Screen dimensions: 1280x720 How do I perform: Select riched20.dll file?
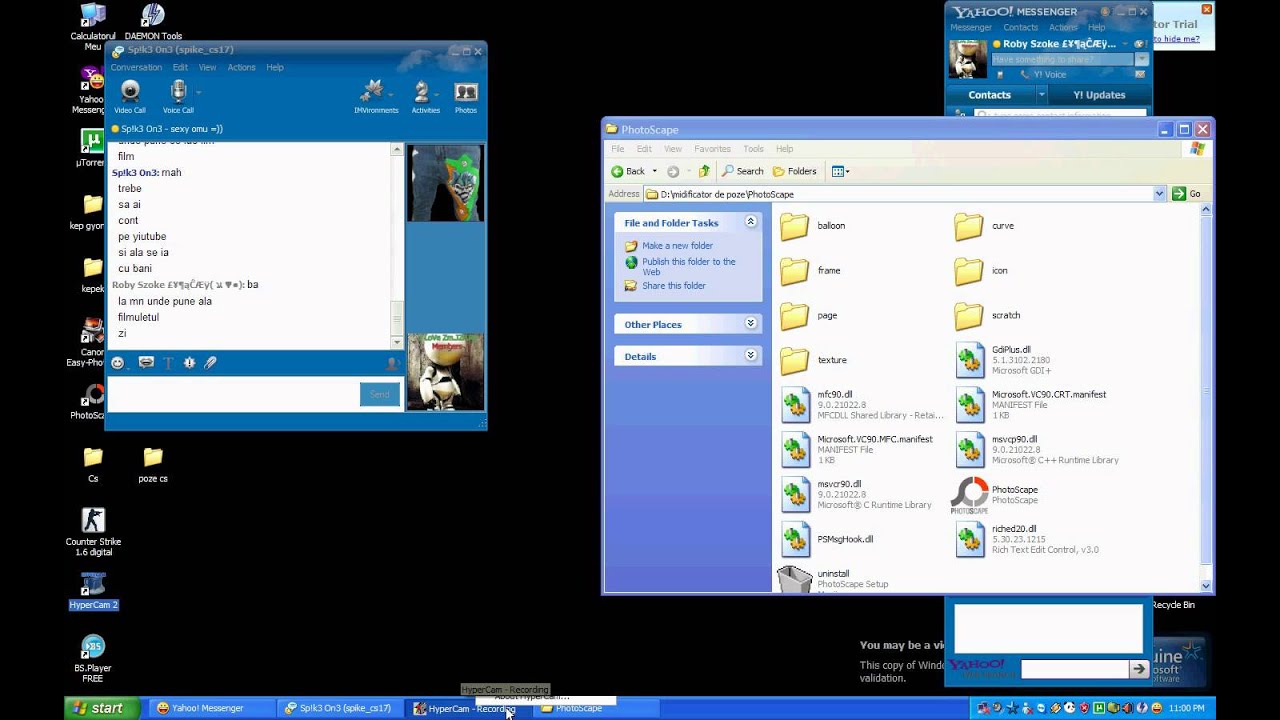tap(1027, 539)
